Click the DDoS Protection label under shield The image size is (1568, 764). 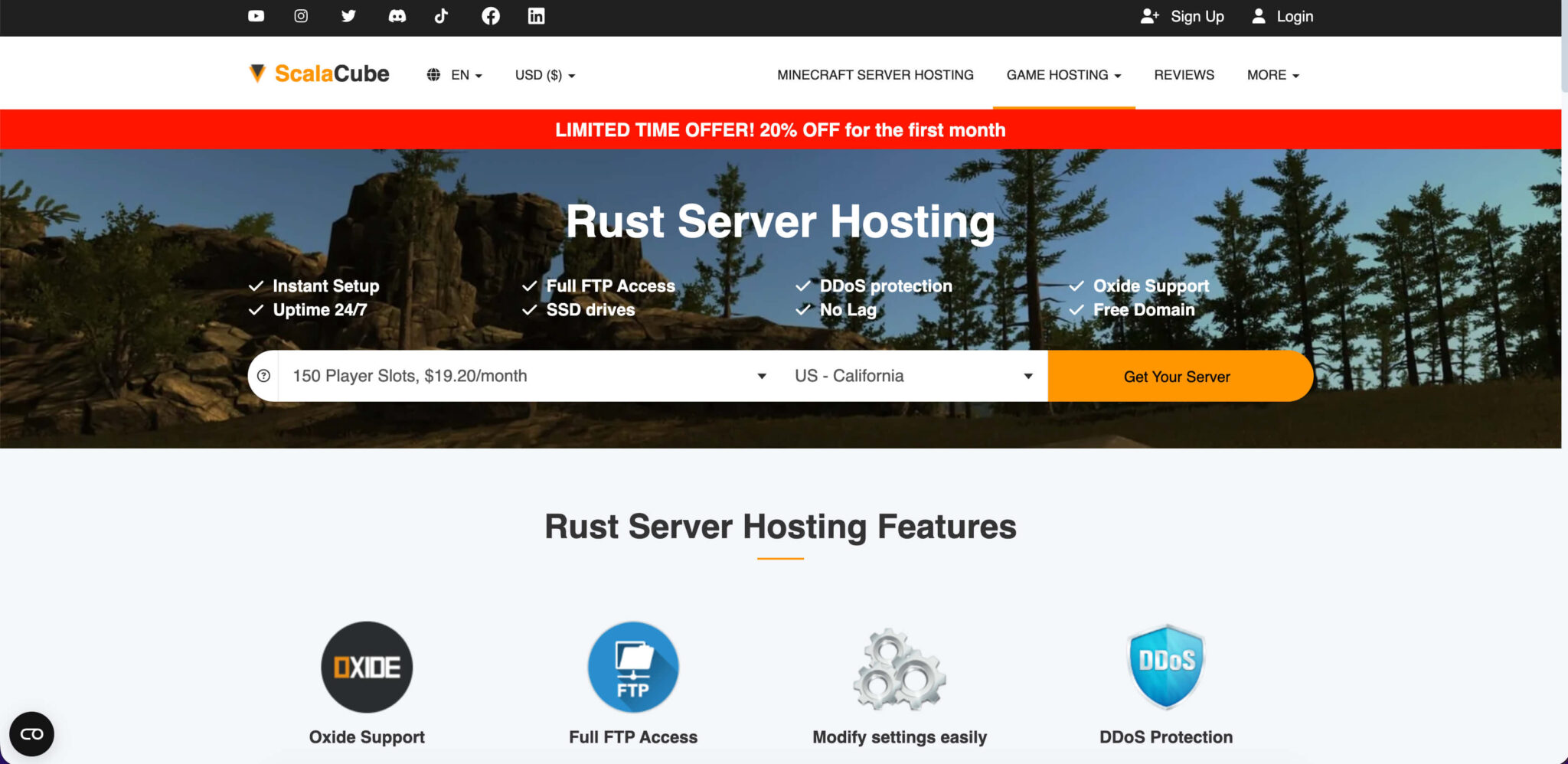[1166, 737]
